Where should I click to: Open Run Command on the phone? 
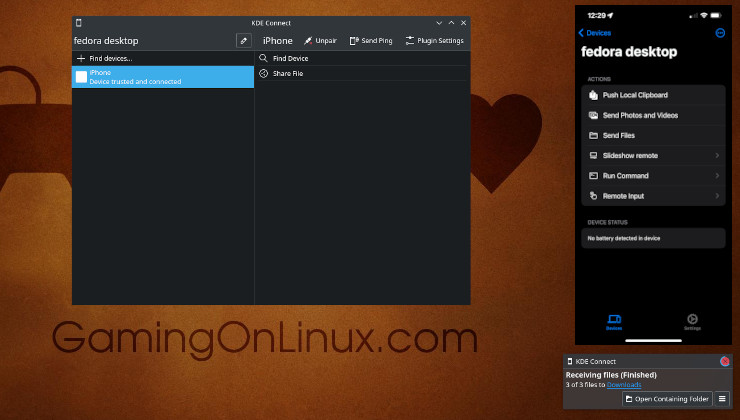coord(653,176)
